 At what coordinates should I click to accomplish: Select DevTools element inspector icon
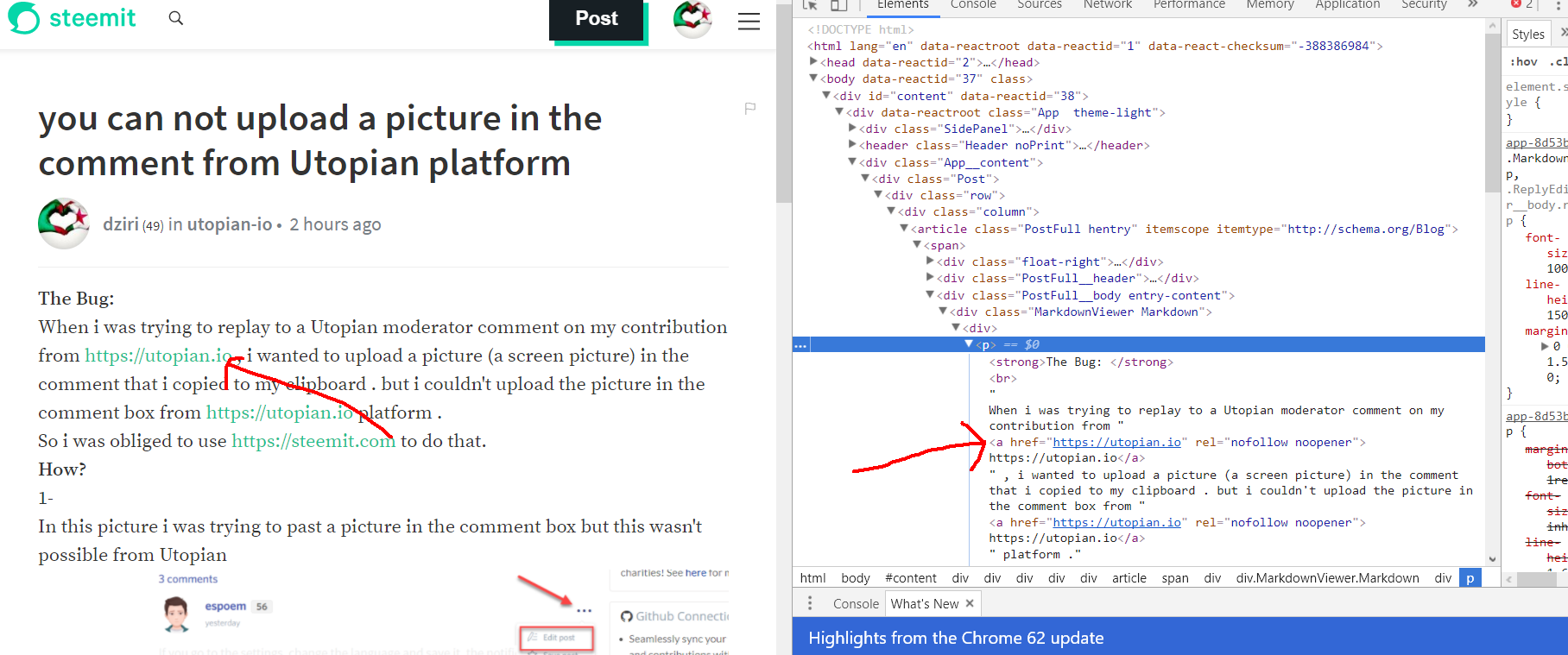(x=809, y=5)
